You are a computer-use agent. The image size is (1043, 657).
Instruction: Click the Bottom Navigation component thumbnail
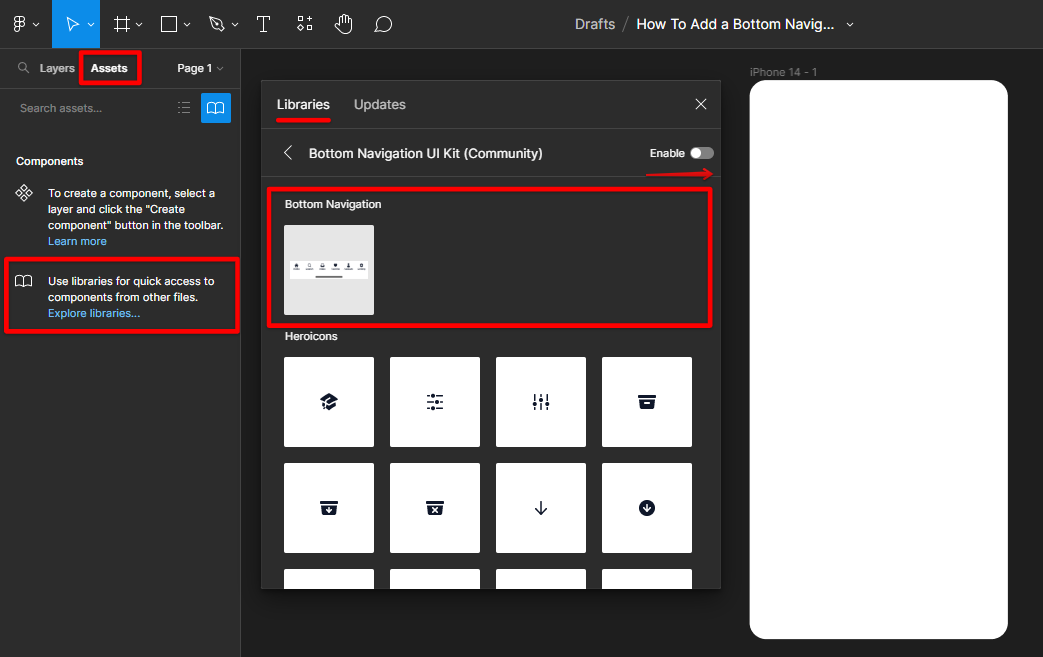[329, 270]
